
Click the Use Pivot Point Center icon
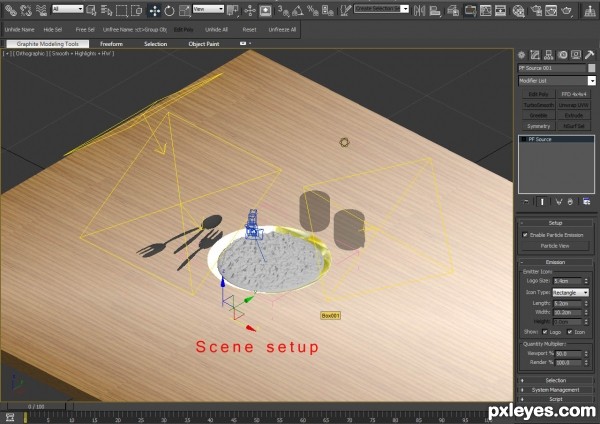(232, 10)
